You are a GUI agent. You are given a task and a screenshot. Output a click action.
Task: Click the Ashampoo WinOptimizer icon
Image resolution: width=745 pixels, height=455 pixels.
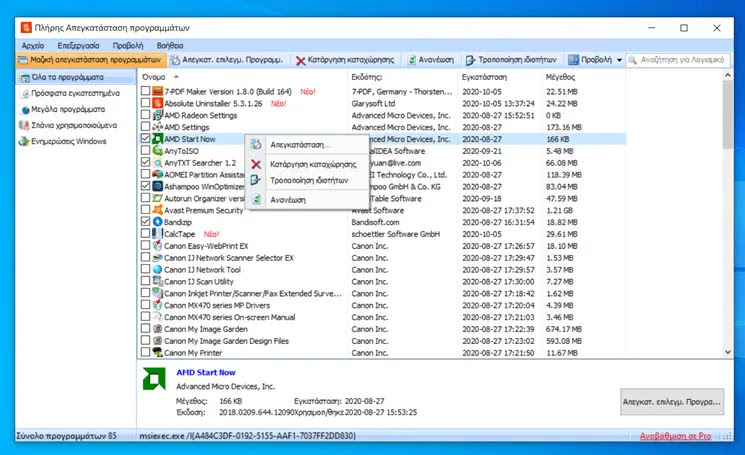pos(158,186)
